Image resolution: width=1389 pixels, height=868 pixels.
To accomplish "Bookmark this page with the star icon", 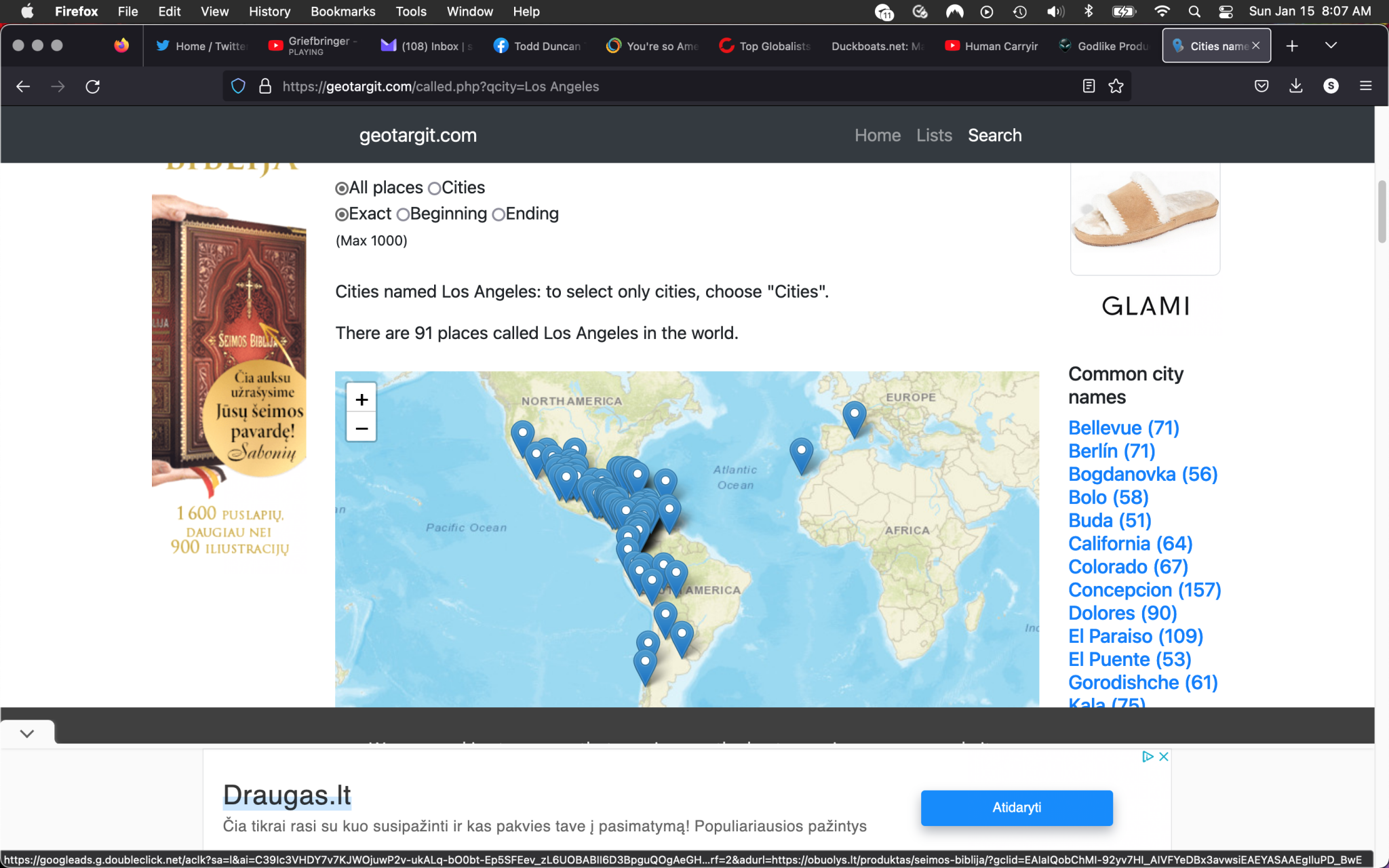I will click(1116, 86).
